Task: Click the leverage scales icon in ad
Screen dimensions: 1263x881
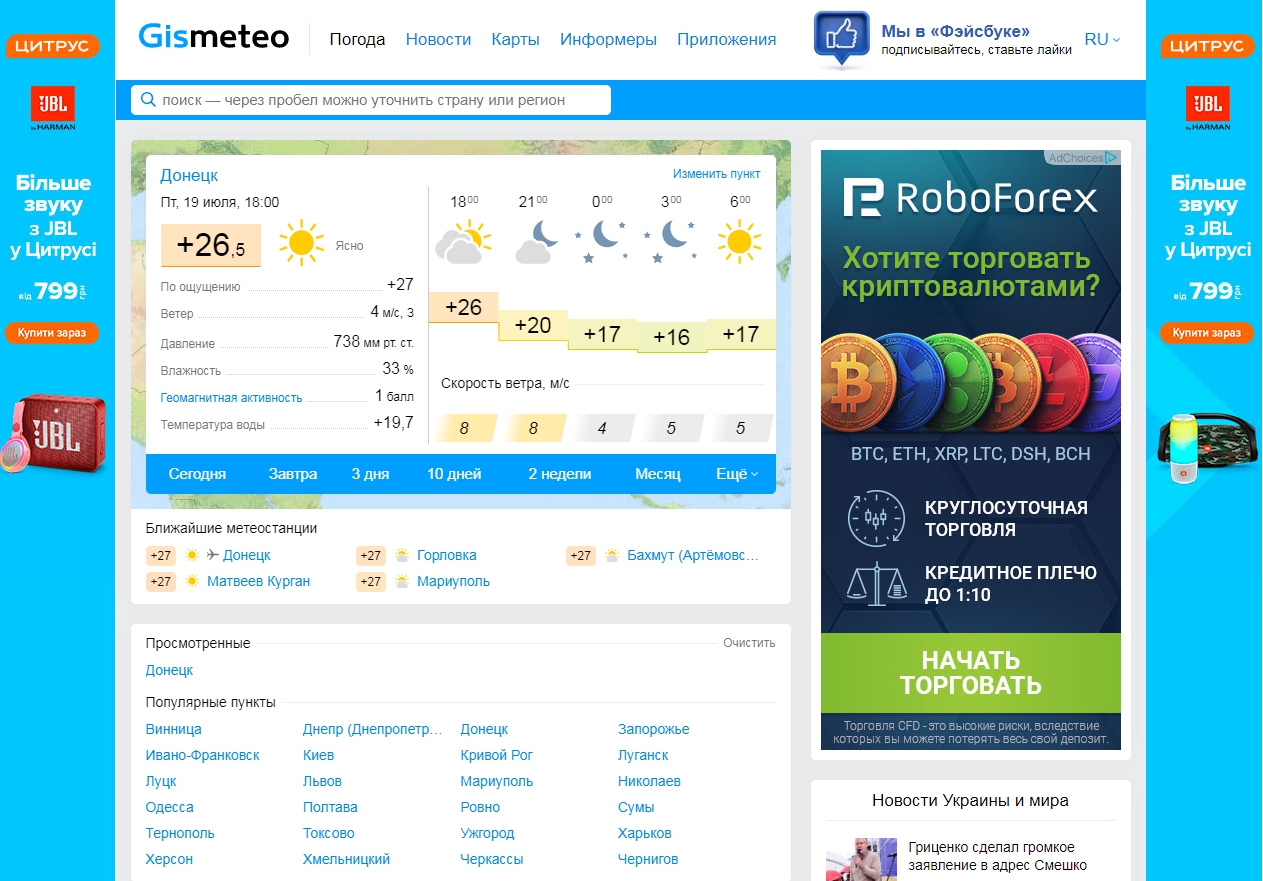Action: tap(875, 584)
